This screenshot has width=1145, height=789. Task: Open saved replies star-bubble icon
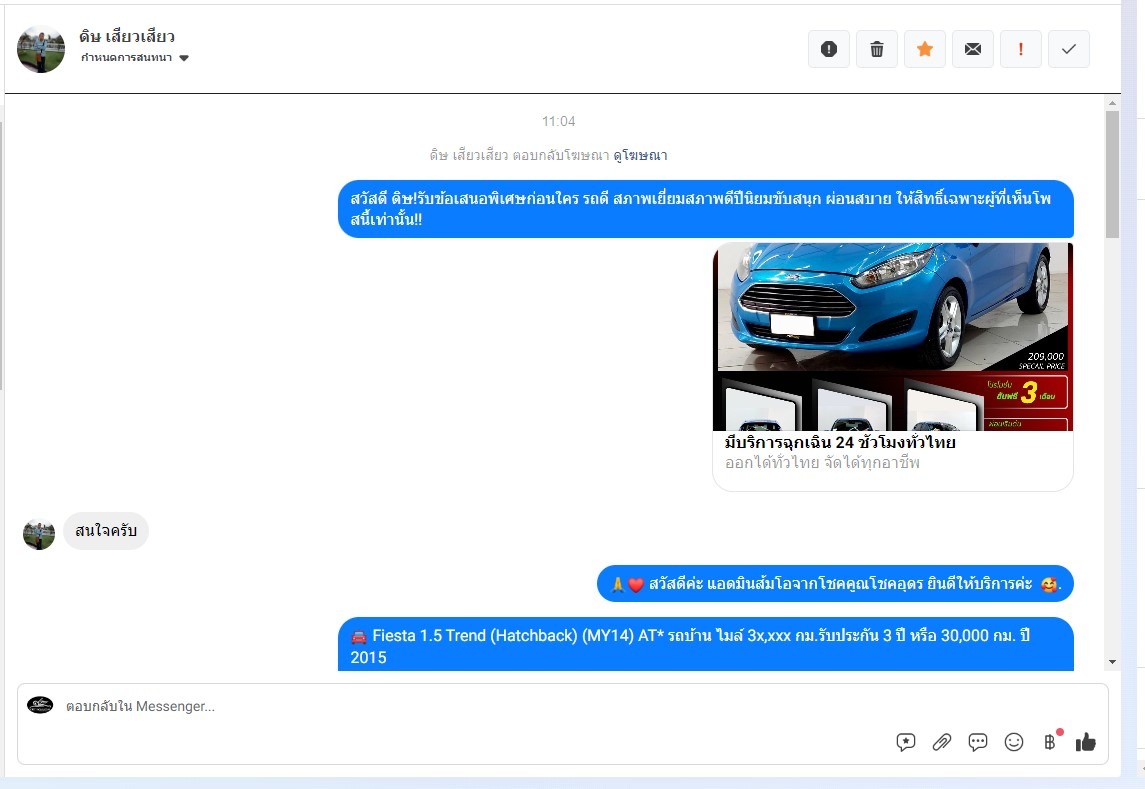click(905, 742)
